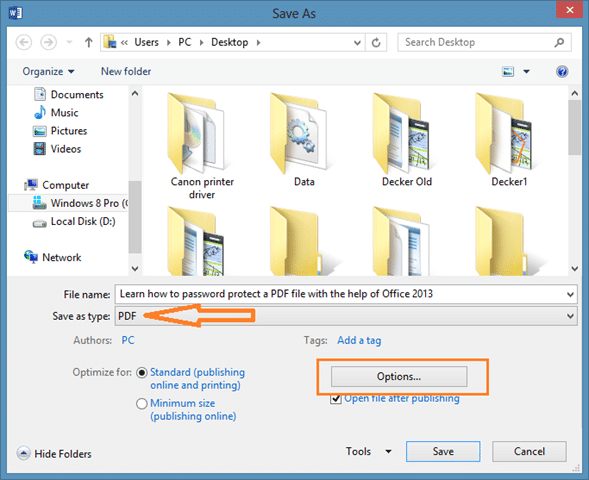Screen dimensions: 589x480
Task: Click the Search Desktop field
Action: [484, 42]
